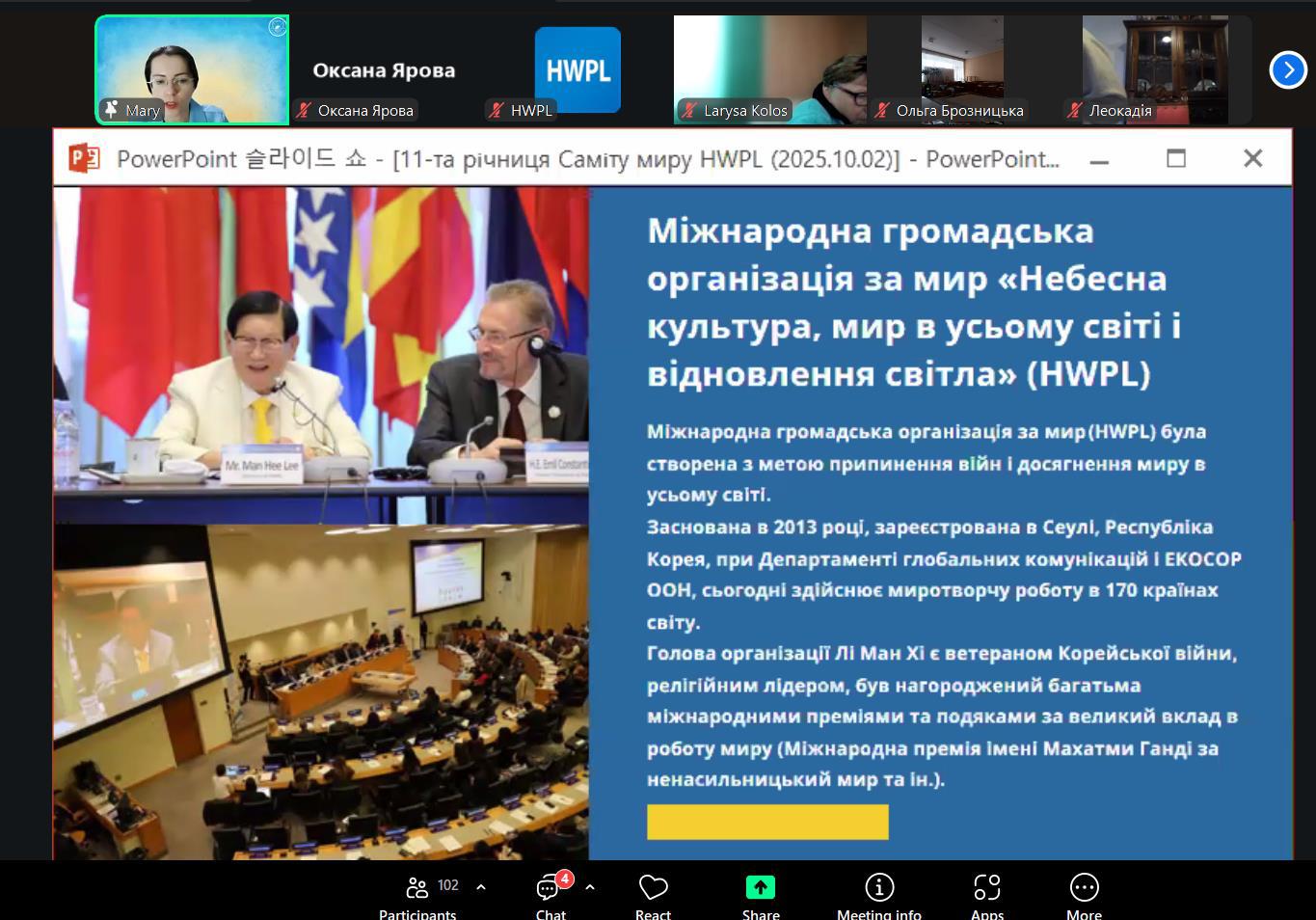Click muted mic icon for Ольга Брозницька
This screenshot has width=1316, height=920.
(882, 111)
